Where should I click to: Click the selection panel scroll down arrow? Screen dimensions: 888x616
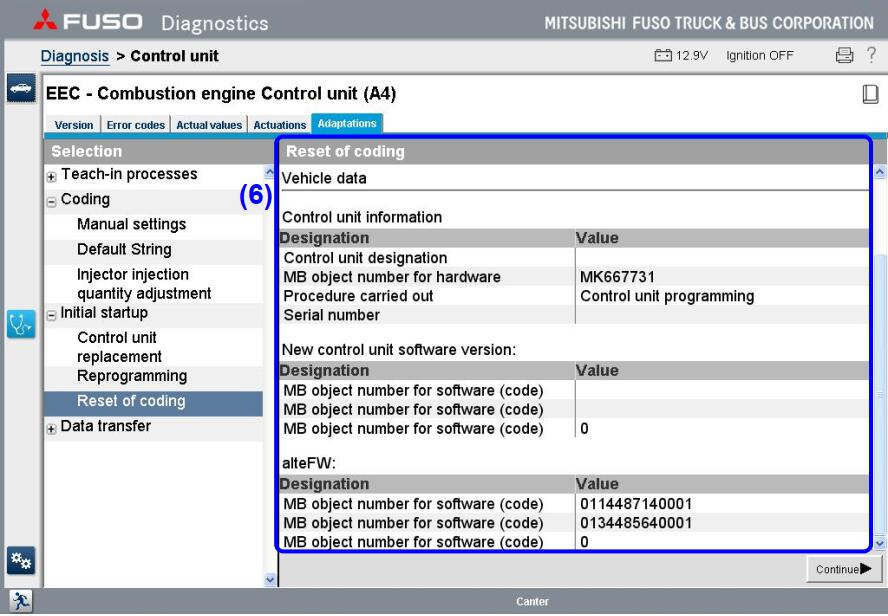270,579
